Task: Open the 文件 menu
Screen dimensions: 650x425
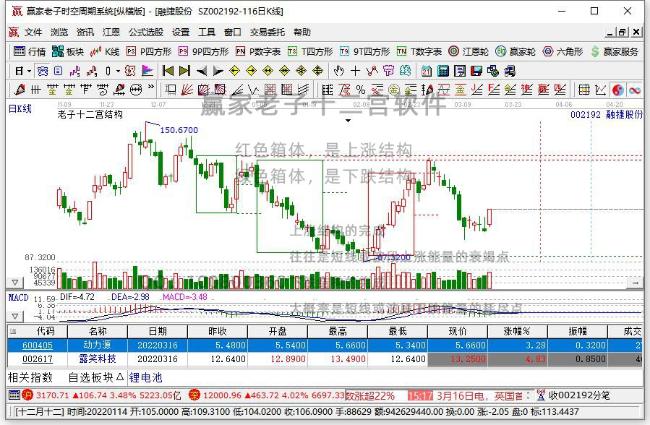Action: click(33, 32)
